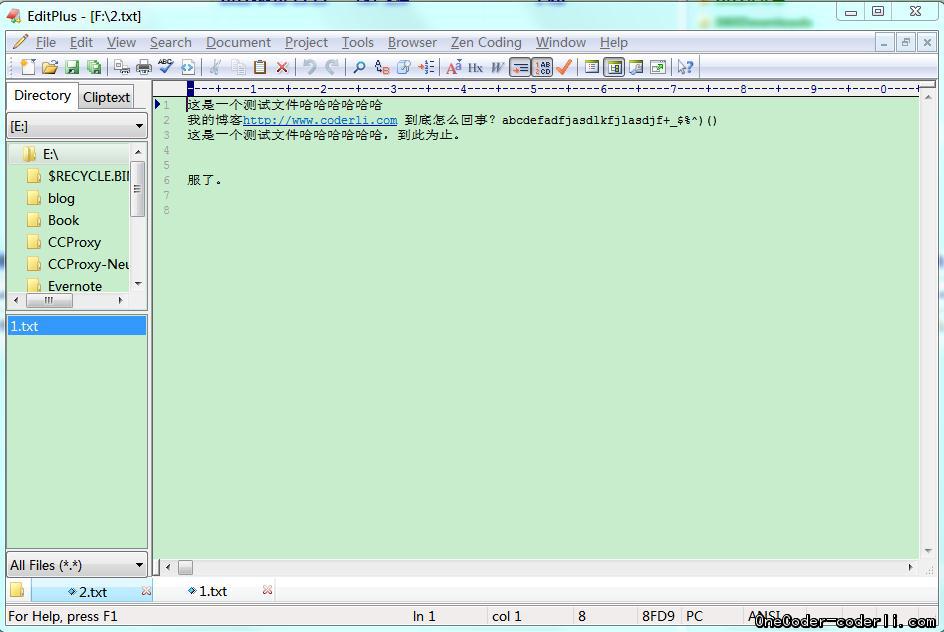Click the Spell check ABC icon
This screenshot has width=944, height=632.
click(x=165, y=67)
